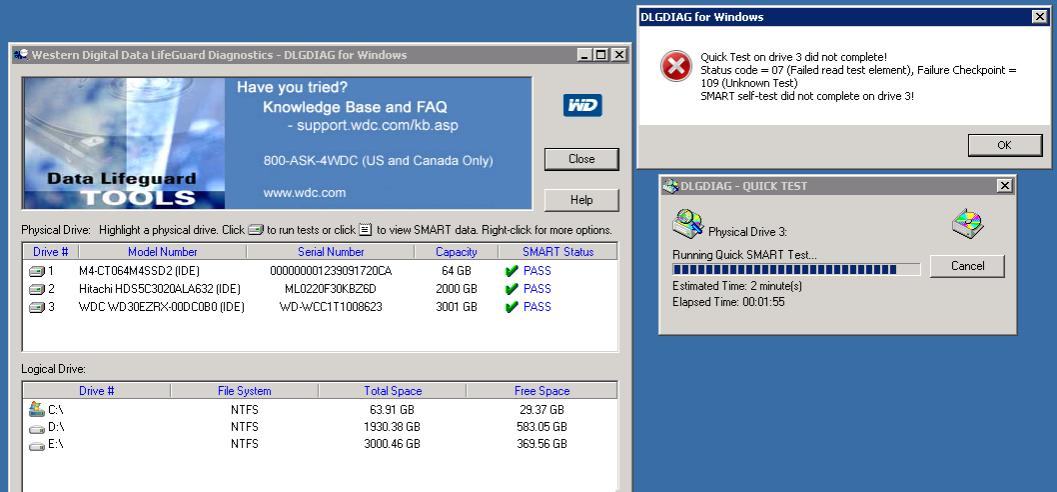Image resolution: width=1057 pixels, height=492 pixels.
Task: Maximize the Data LifeGuard Diagnostics window
Action: (600, 55)
